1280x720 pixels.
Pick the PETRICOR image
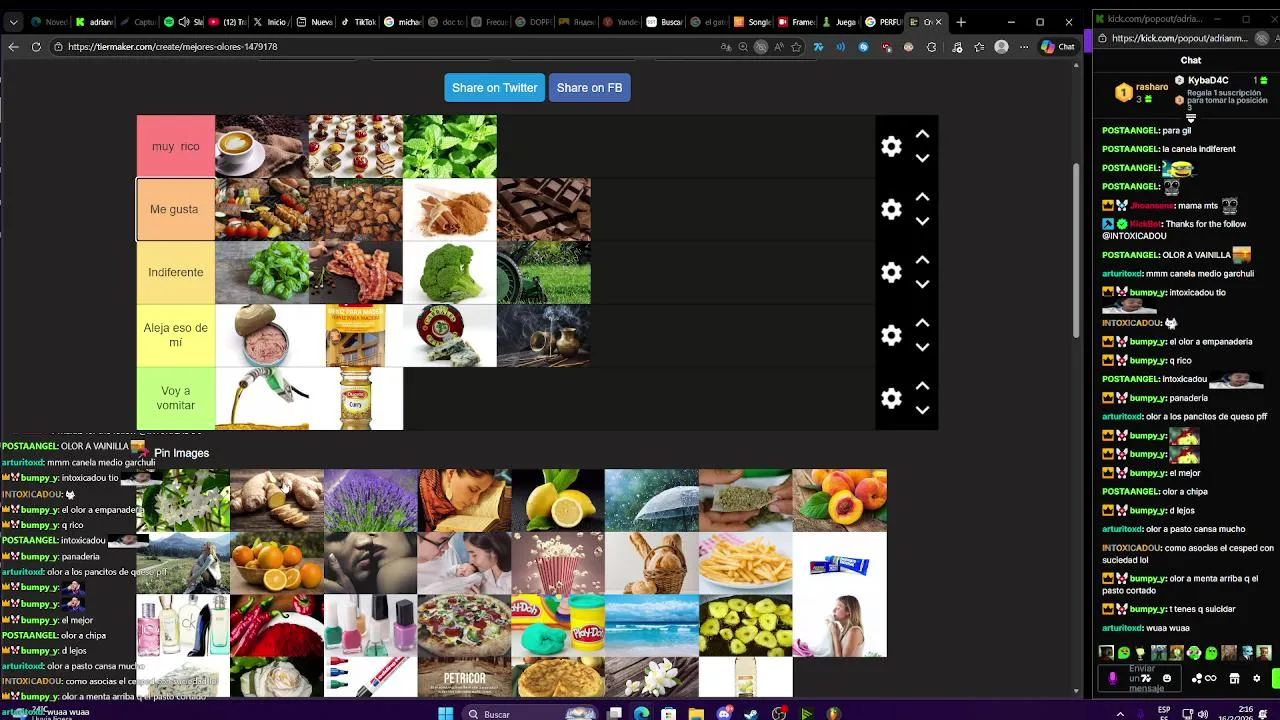[464, 678]
